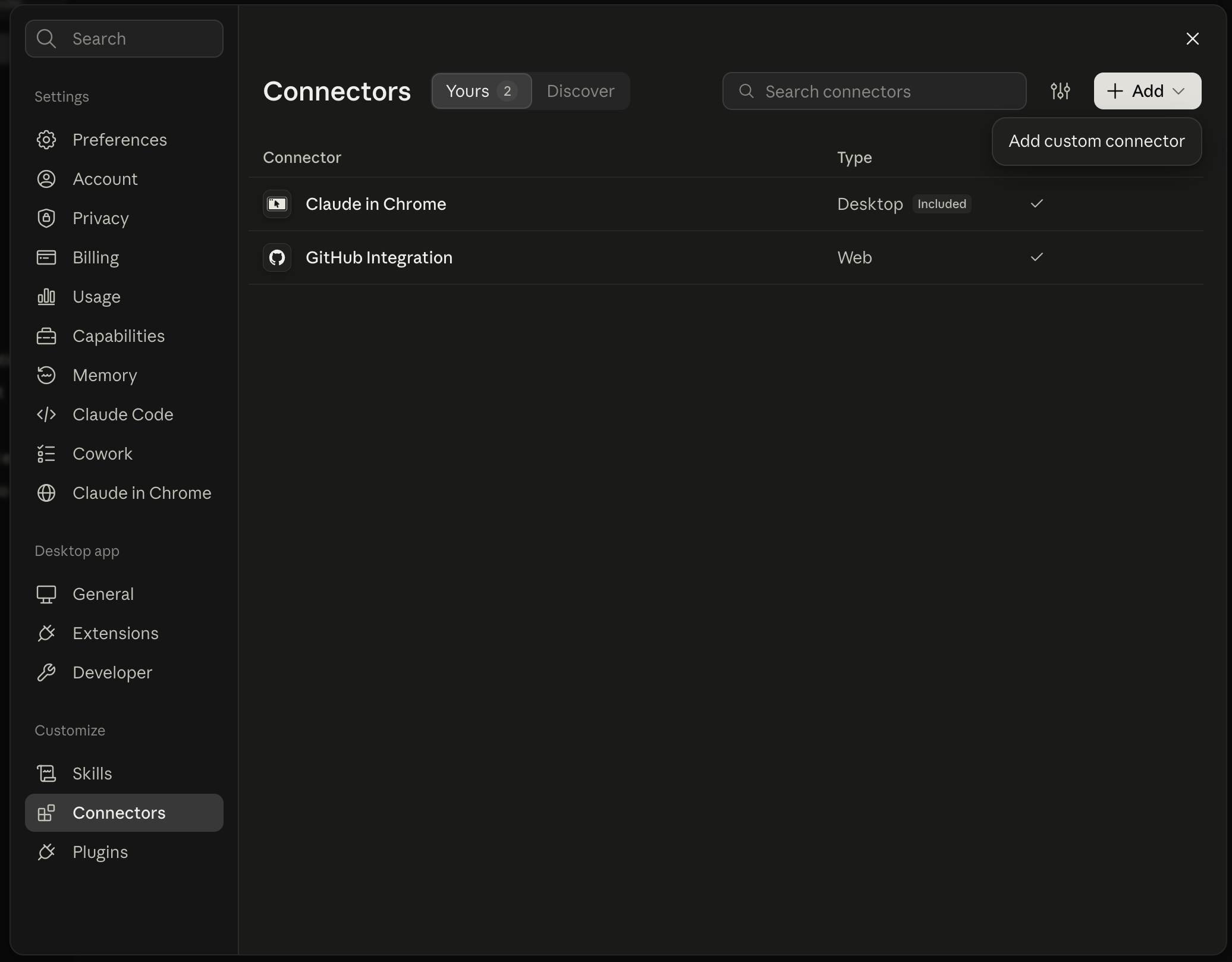The width and height of the screenshot is (1232, 962).
Task: Click the magnifier icon in settings search
Action: (46, 39)
